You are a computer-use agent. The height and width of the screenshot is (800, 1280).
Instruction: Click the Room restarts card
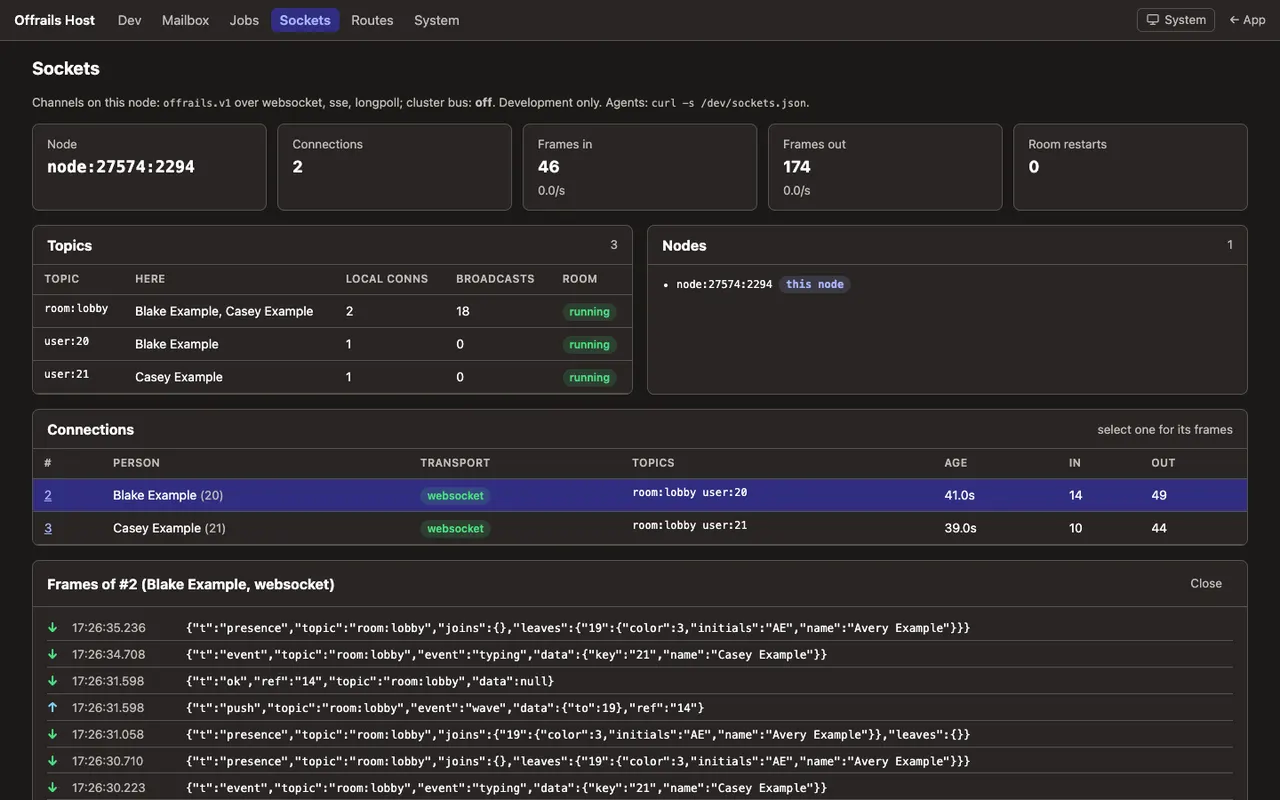coord(1130,167)
